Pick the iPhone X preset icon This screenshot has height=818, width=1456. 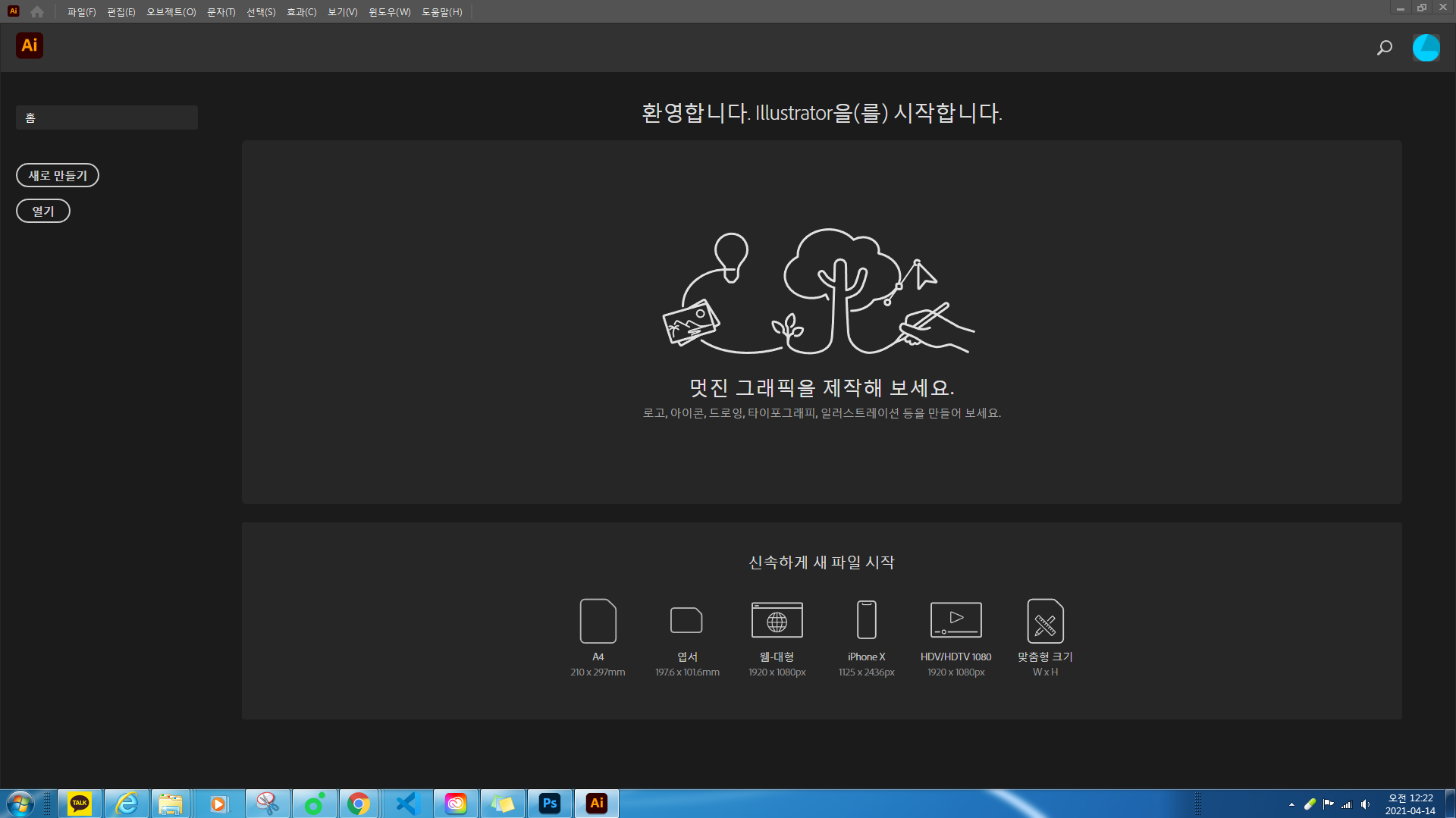[x=866, y=620]
